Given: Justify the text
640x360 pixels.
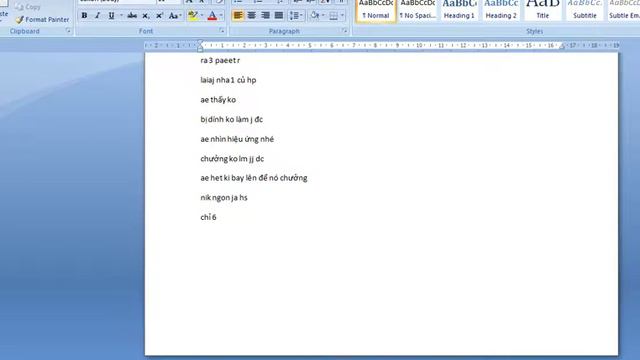Looking at the screenshot, I should point(279,16).
